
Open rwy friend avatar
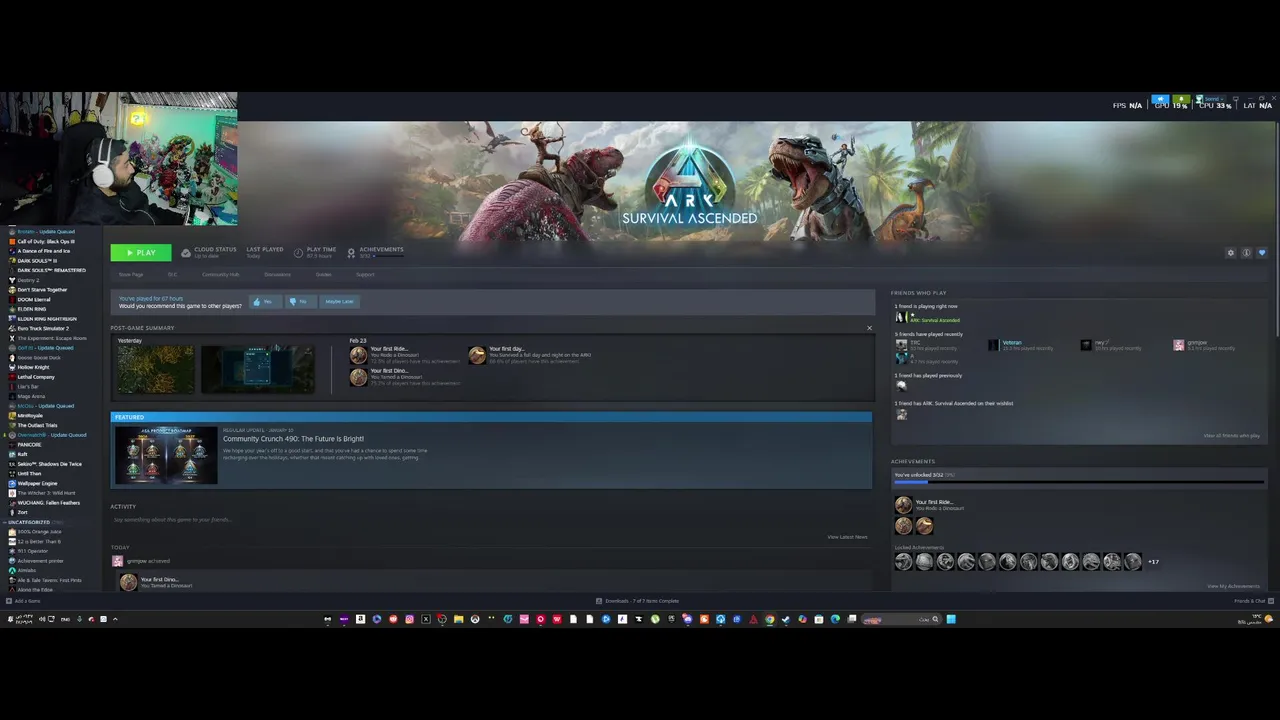point(1086,345)
